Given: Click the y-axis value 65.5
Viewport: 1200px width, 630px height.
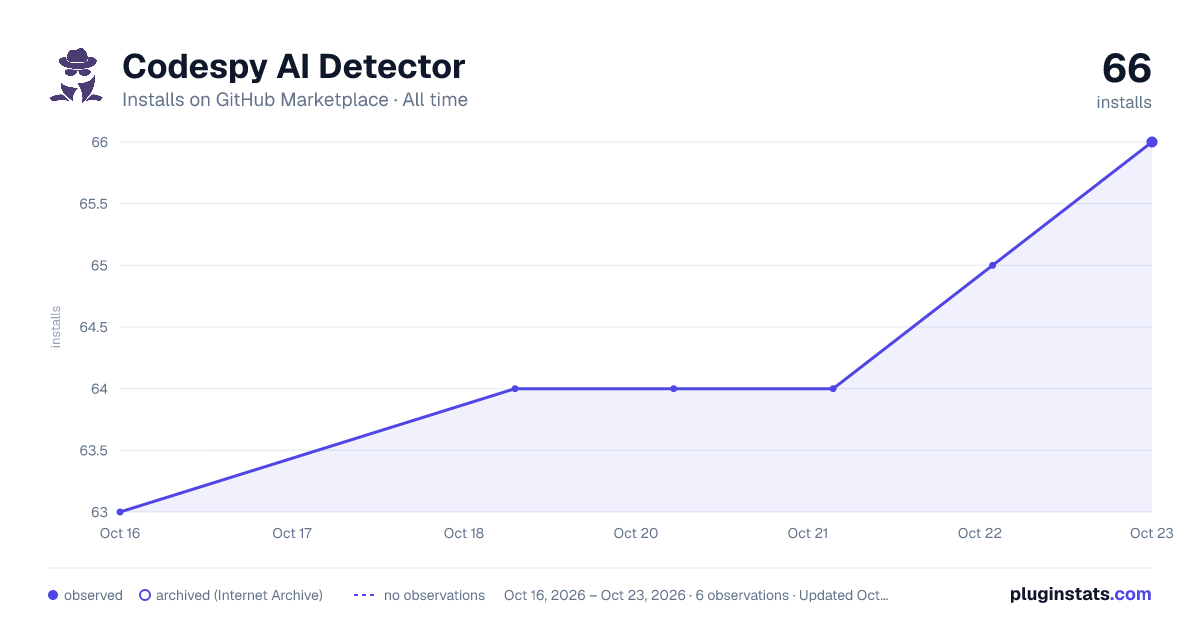Looking at the screenshot, I should (x=94, y=204).
